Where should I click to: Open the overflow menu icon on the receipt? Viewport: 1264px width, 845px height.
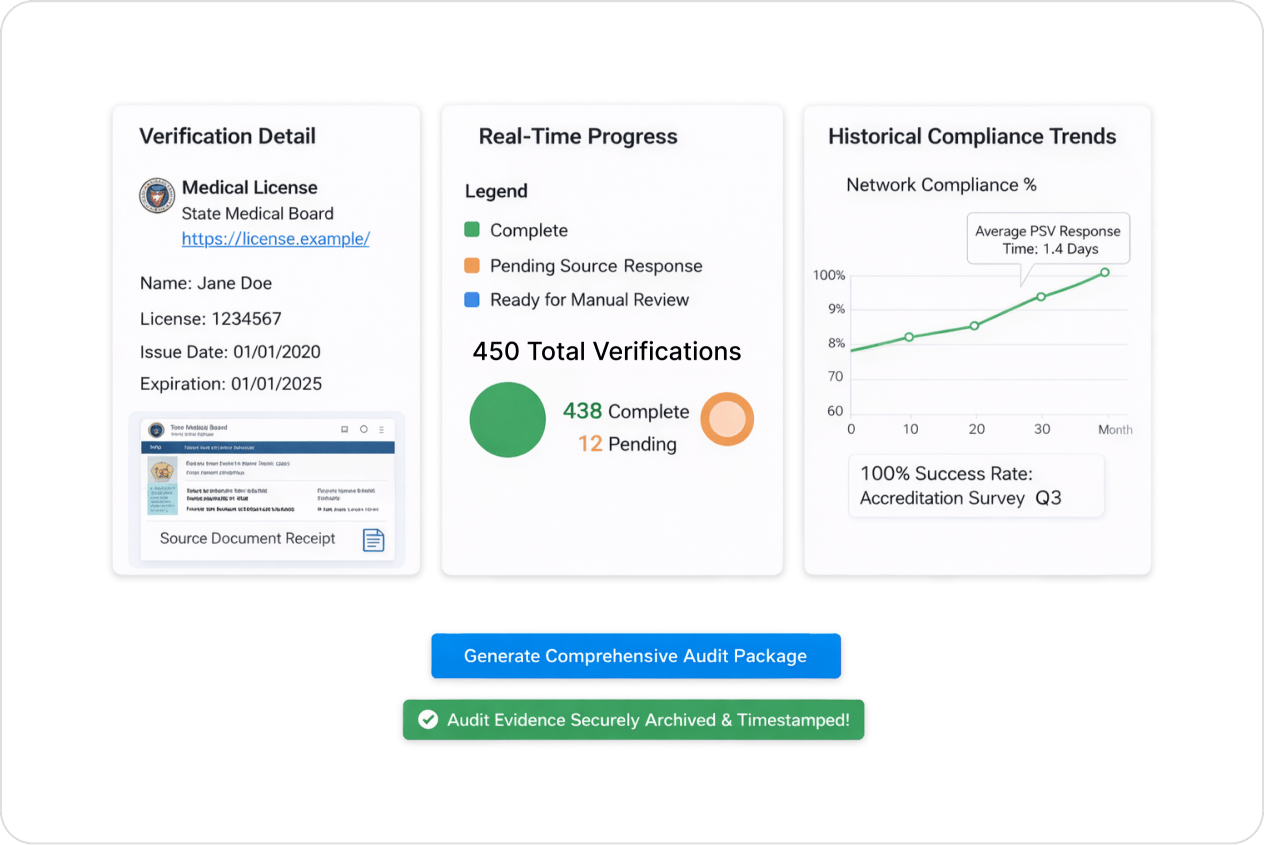click(381, 429)
